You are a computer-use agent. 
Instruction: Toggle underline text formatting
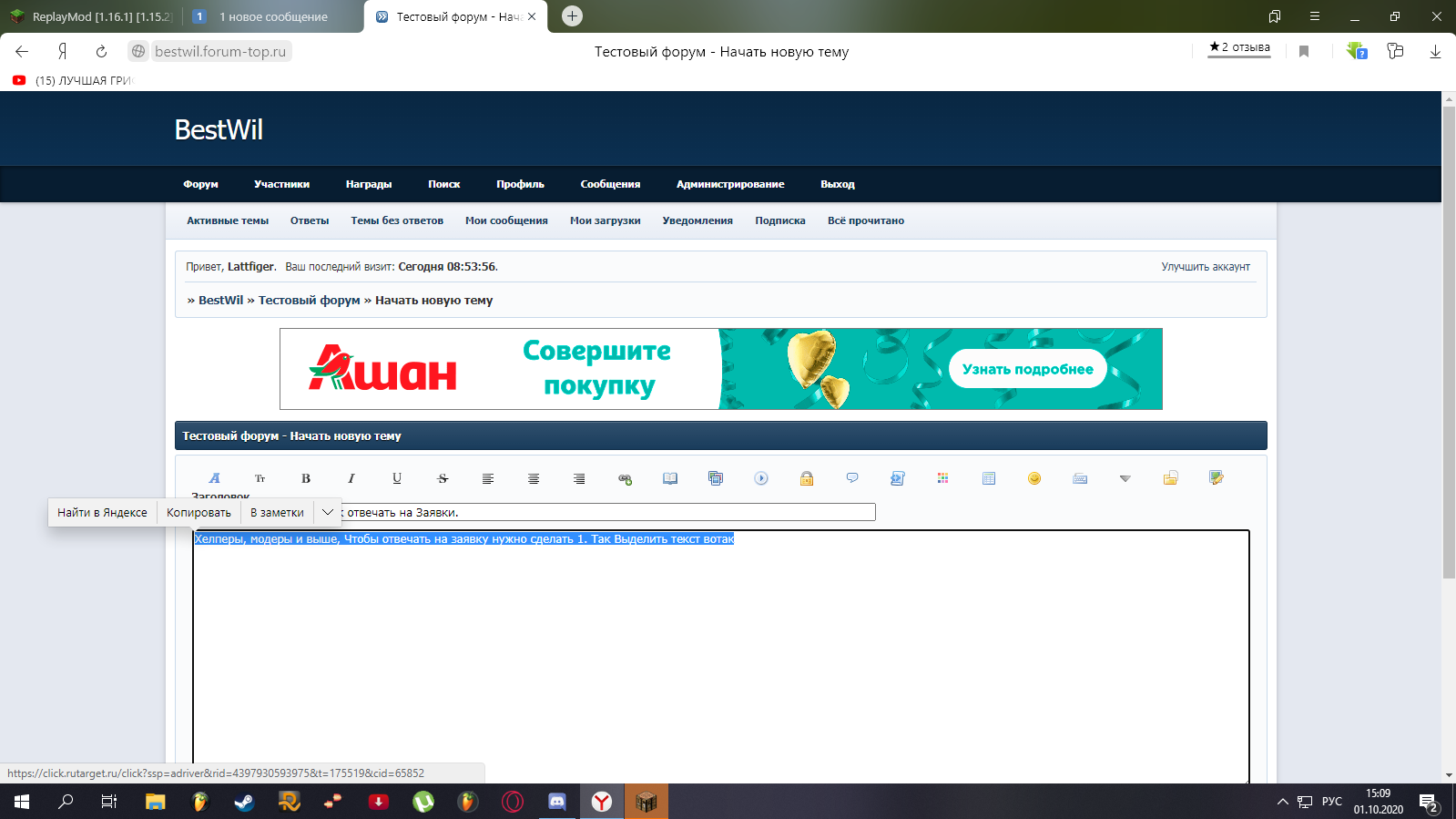[x=397, y=478]
